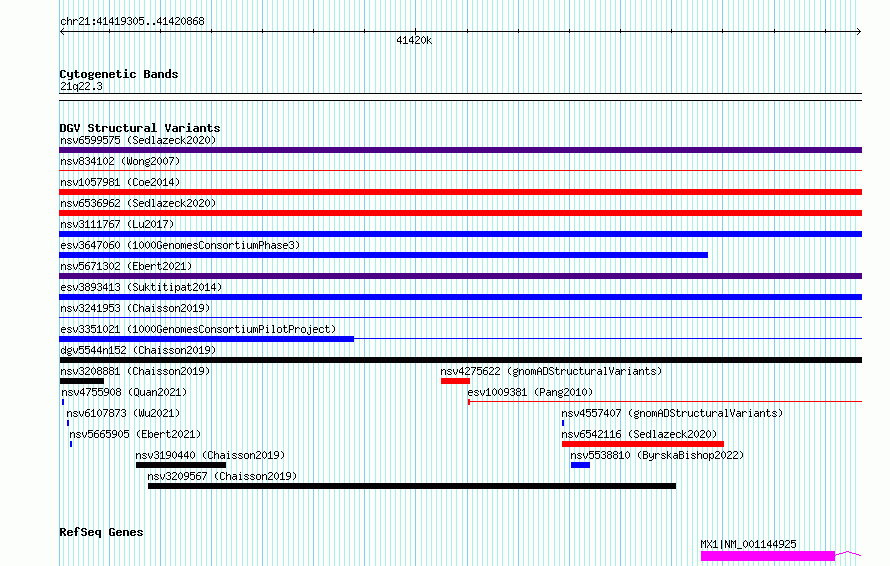Click the short black nsv3208881 bar

click(82, 381)
